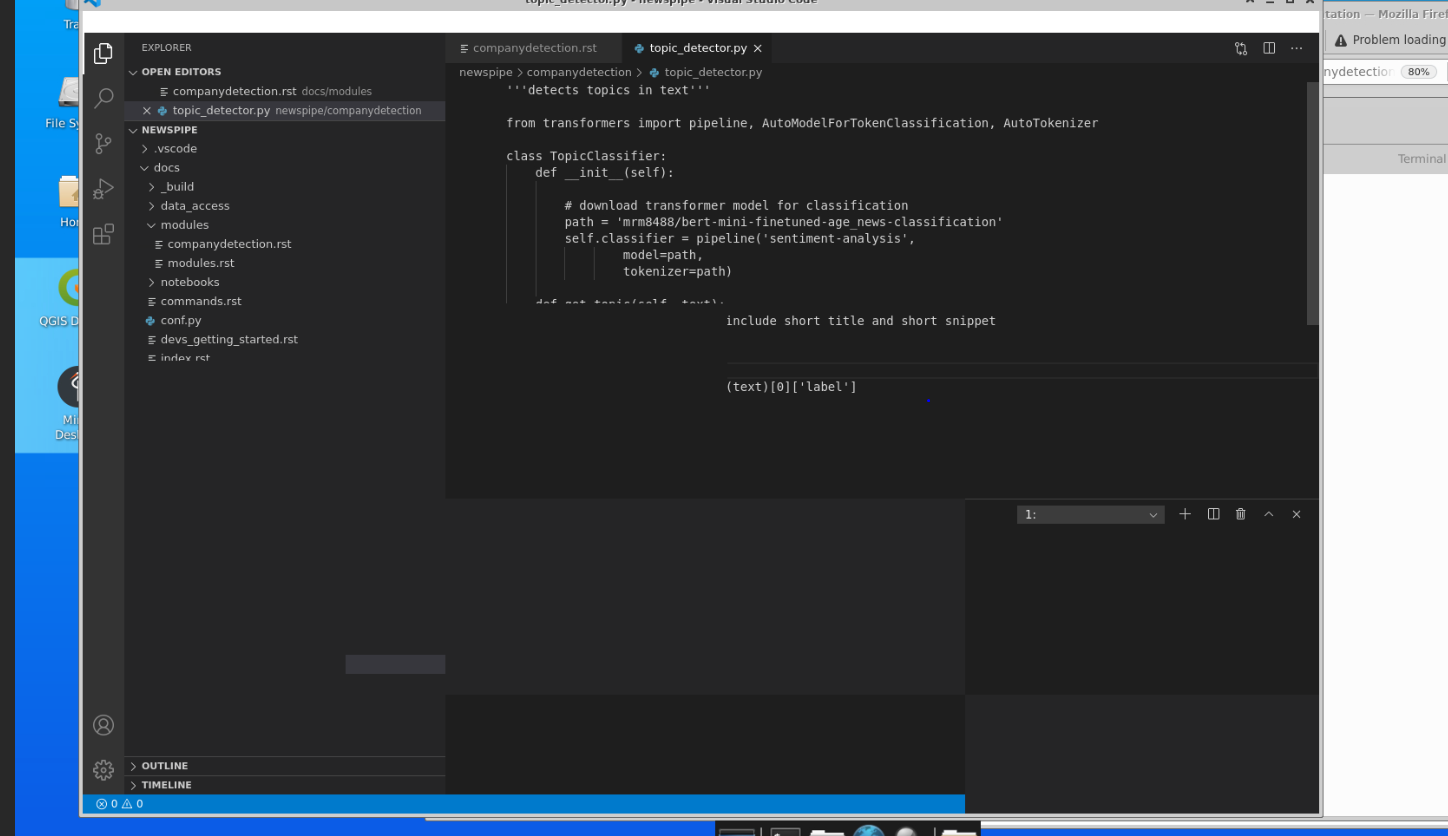Open the QGIS desktop shortcut icon
This screenshot has width=1448, height=836.
[69, 287]
